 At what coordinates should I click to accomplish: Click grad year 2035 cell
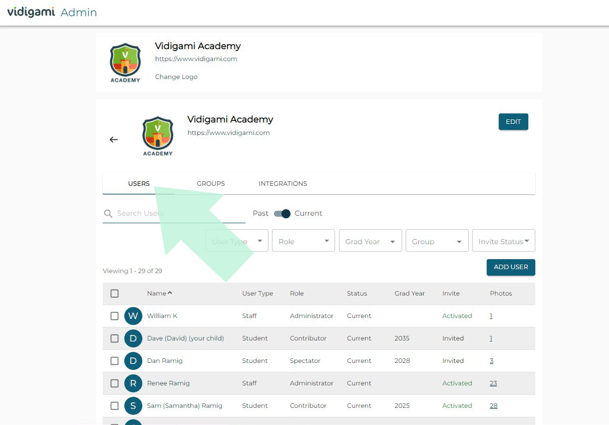(x=402, y=338)
